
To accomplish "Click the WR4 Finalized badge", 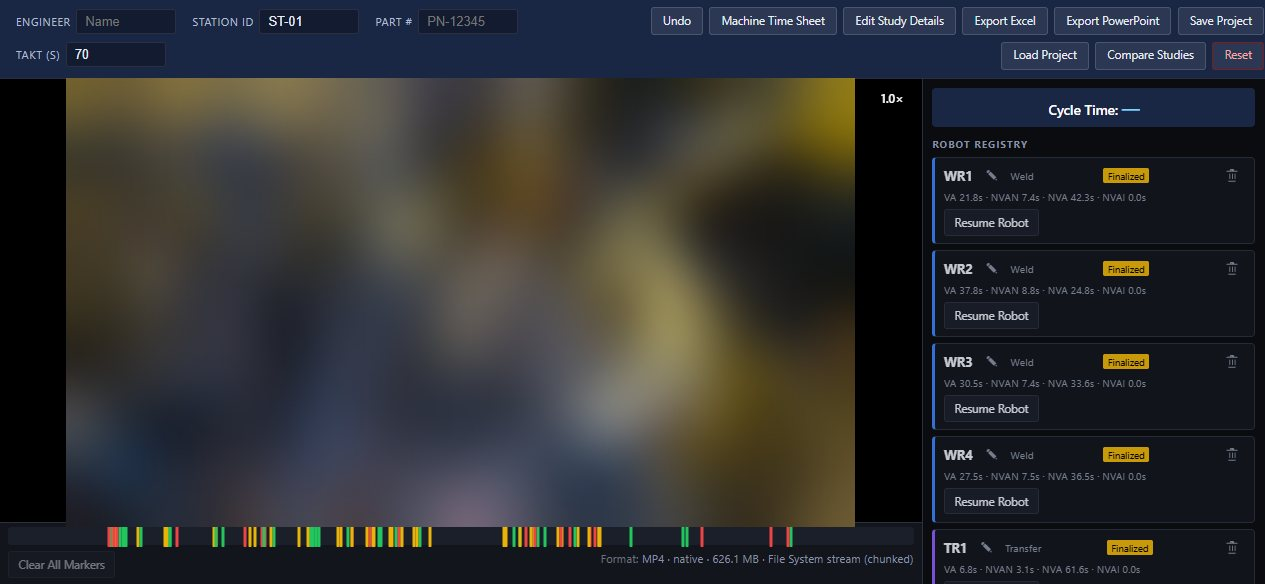I will 1126,455.
